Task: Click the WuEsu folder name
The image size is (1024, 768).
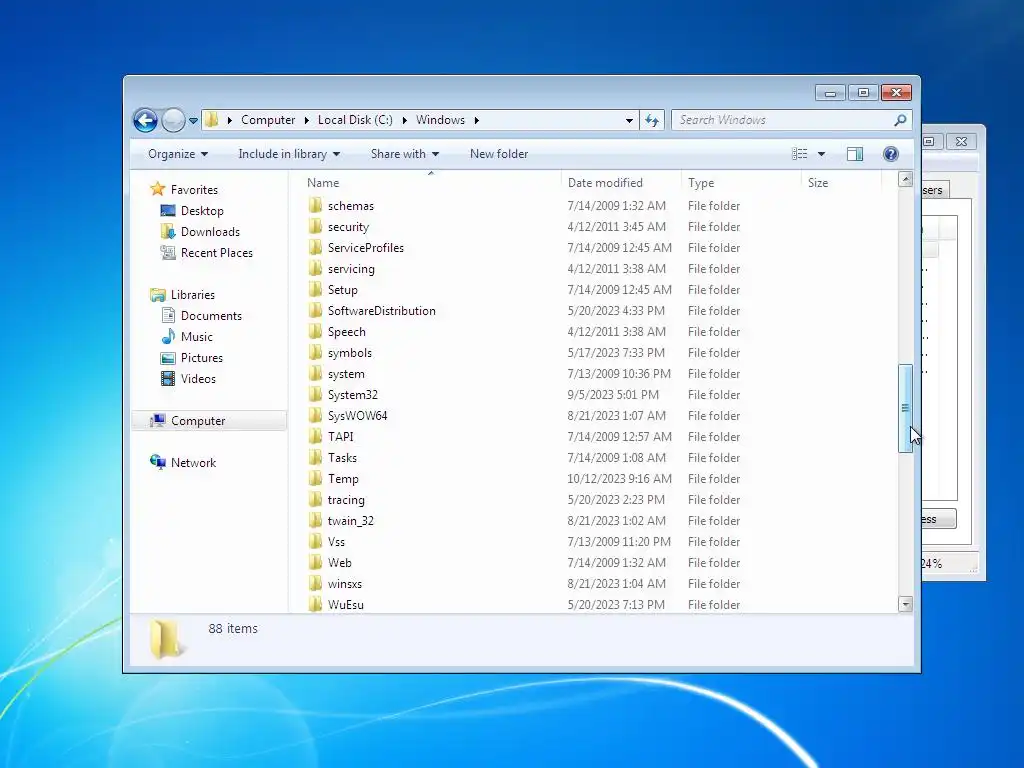Action: [x=345, y=605]
